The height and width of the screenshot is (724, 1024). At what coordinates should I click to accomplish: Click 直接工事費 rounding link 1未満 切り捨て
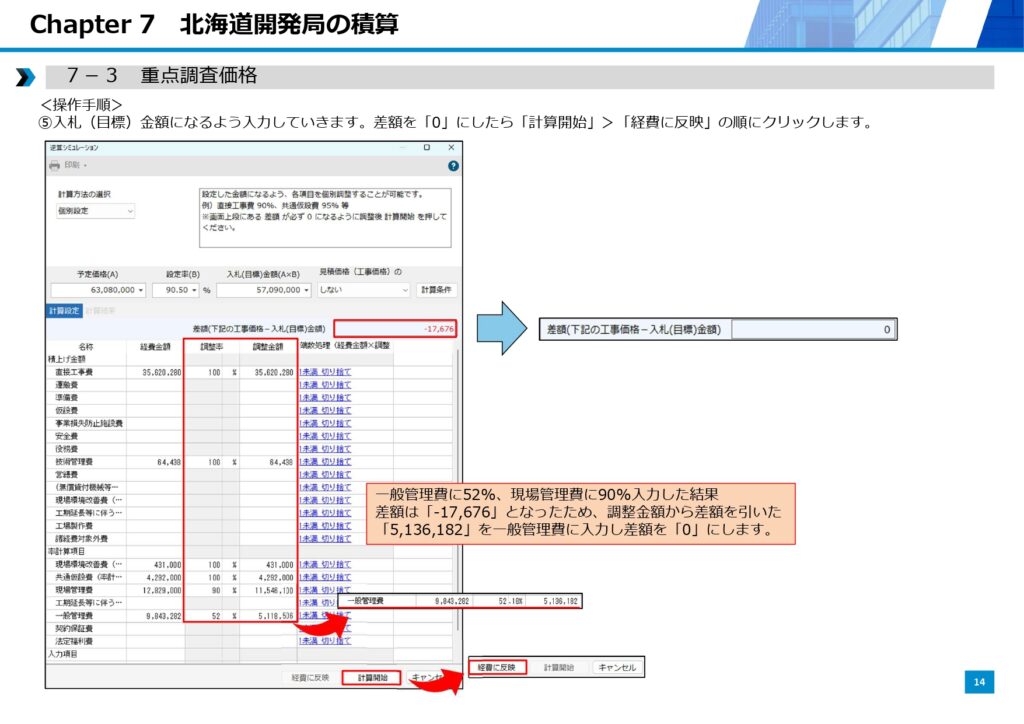tap(325, 371)
